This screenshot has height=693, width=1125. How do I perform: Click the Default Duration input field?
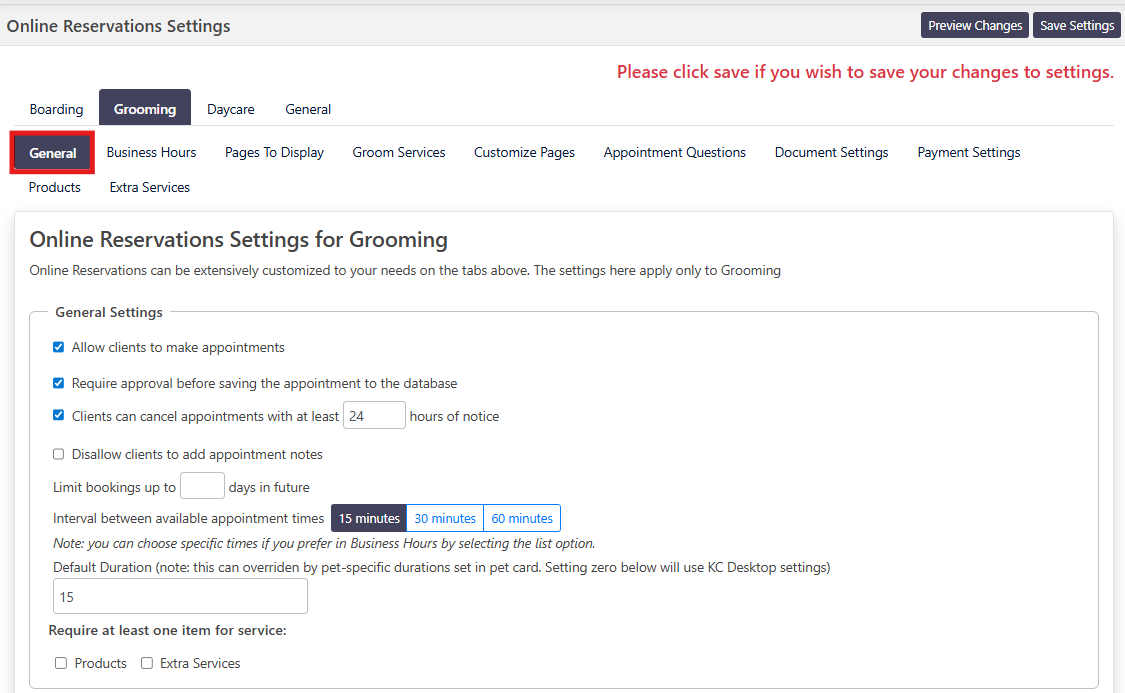(x=180, y=597)
